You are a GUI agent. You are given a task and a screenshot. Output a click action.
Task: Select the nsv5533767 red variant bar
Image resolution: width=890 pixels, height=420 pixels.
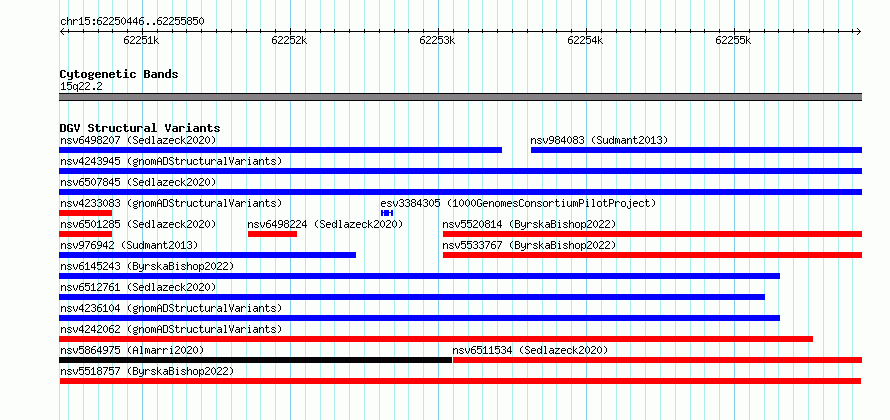(x=652, y=255)
